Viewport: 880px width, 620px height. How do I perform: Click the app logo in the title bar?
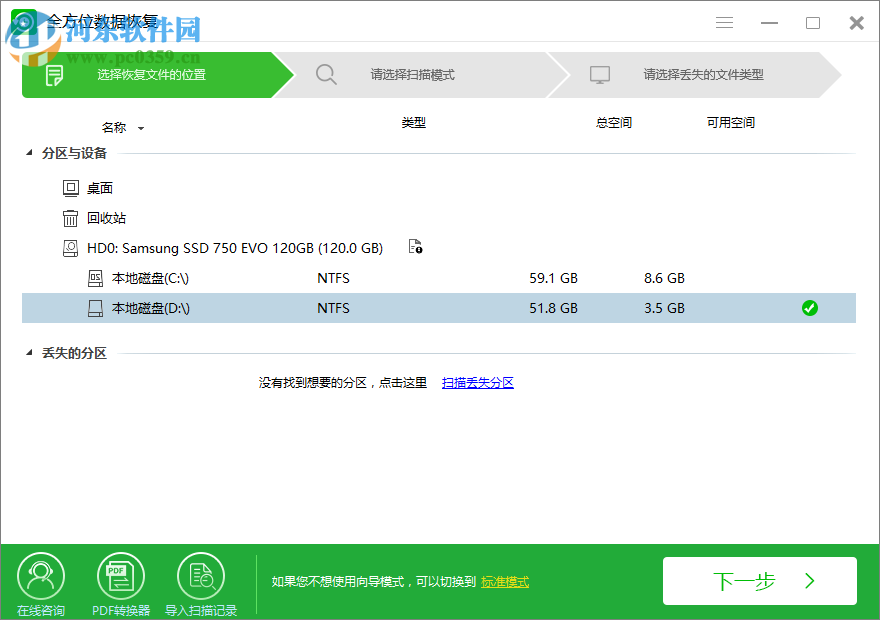[24, 22]
